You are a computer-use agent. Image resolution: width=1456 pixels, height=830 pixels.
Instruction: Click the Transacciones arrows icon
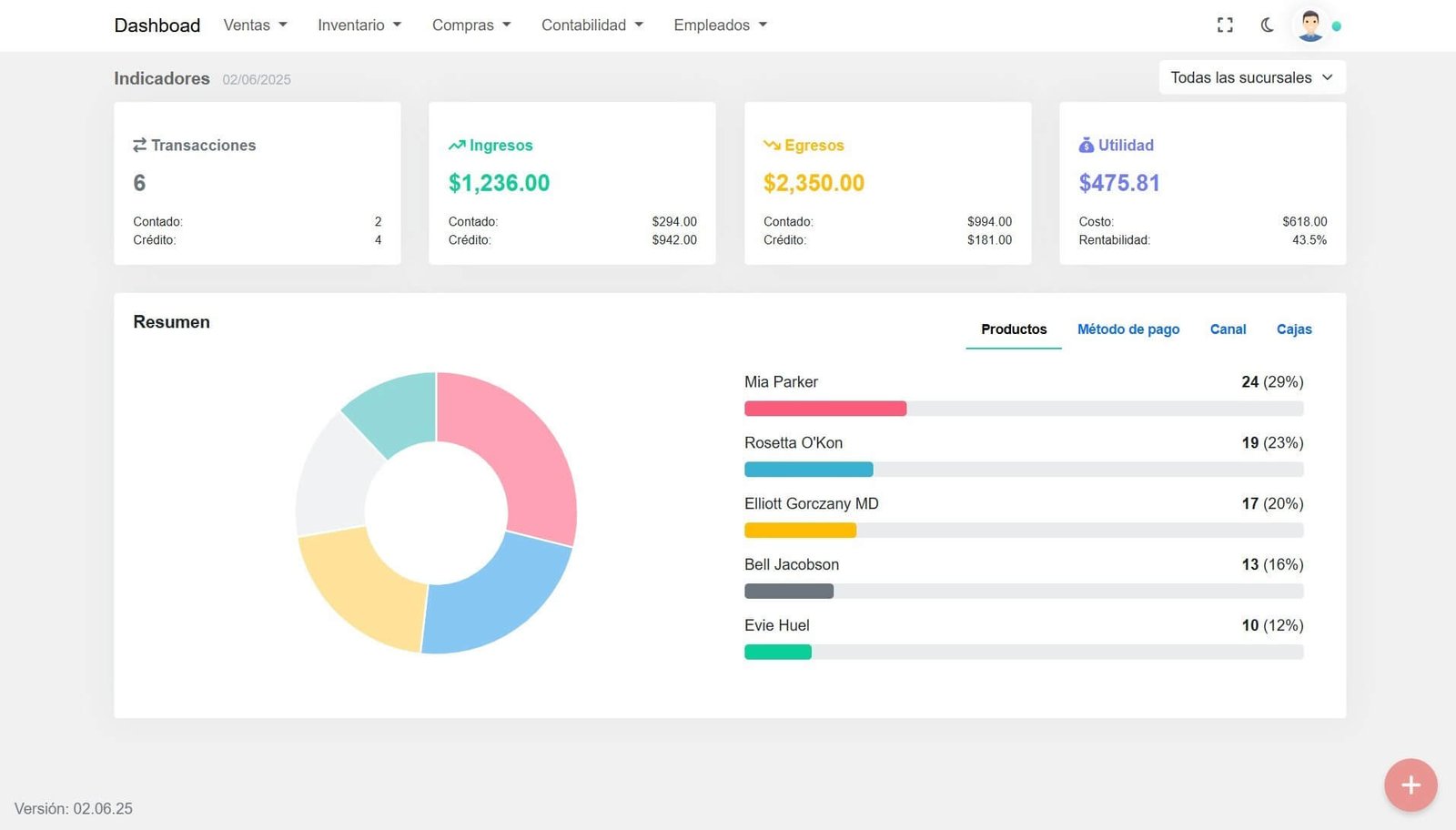point(139,146)
